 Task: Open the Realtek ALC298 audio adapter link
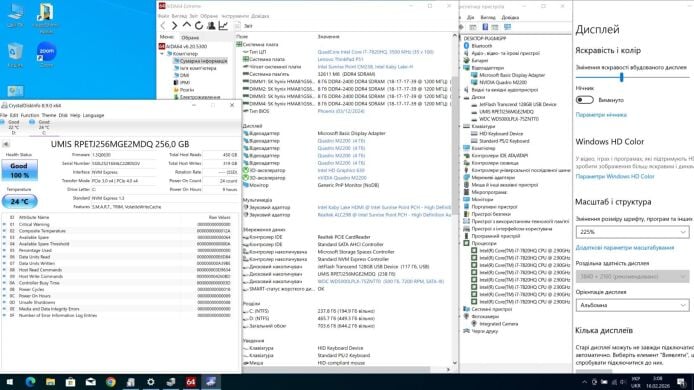point(384,215)
